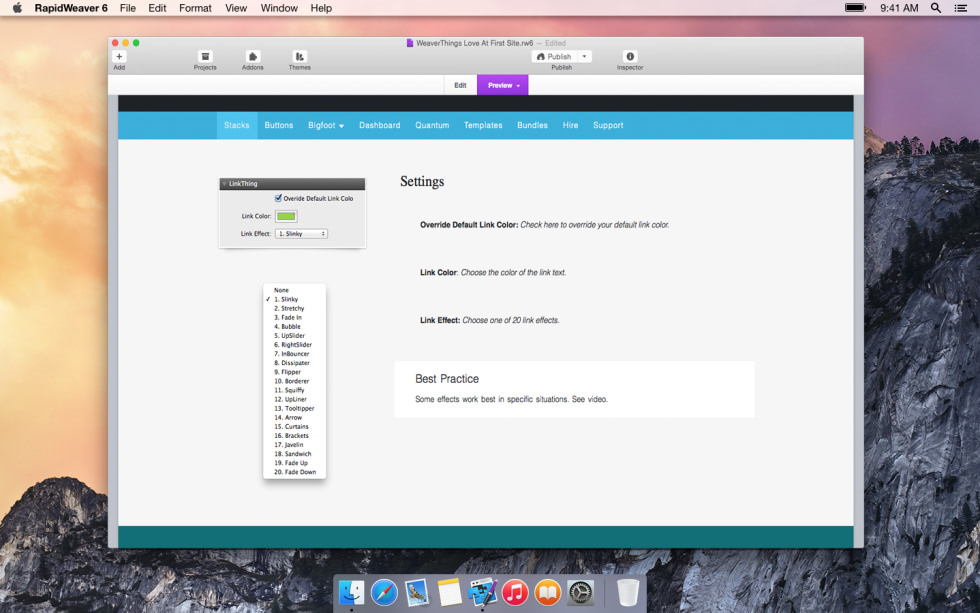Click the battery status icon
980x613 pixels.
point(855,8)
